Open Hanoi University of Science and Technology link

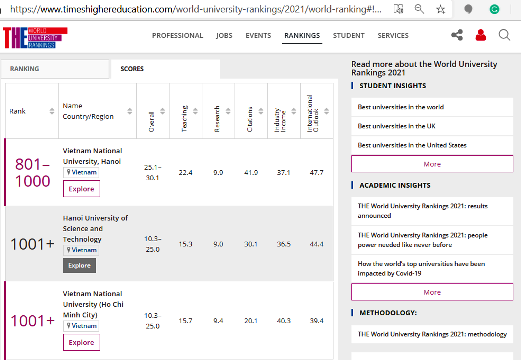click(95, 228)
